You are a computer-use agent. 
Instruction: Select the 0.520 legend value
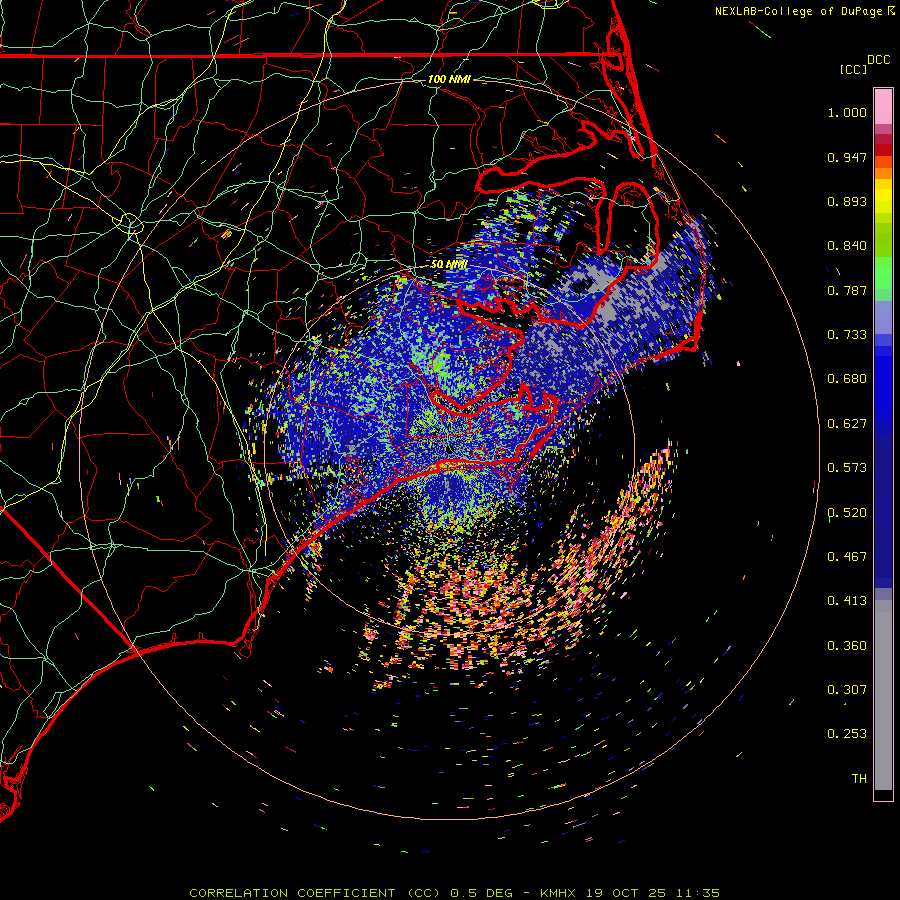coord(847,513)
